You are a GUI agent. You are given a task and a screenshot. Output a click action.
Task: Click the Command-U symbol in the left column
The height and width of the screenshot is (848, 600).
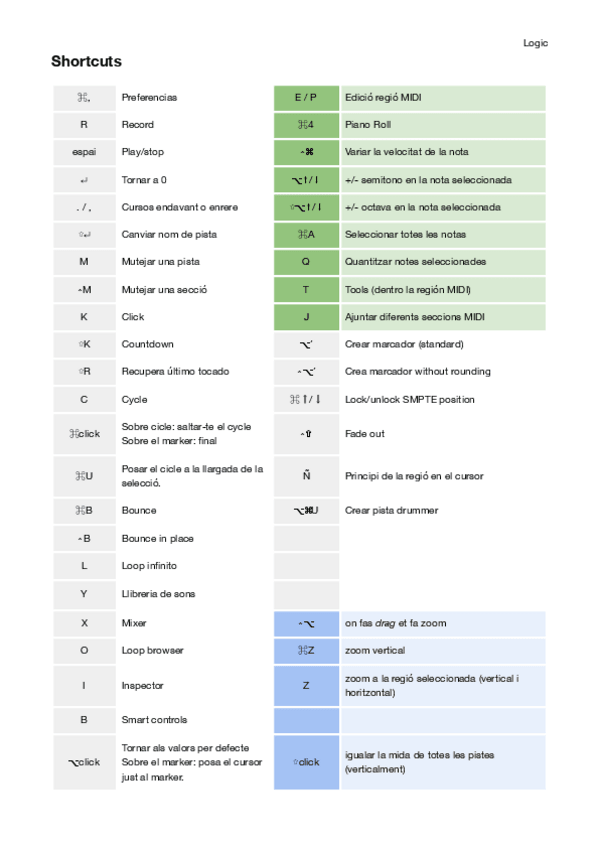tap(84, 476)
